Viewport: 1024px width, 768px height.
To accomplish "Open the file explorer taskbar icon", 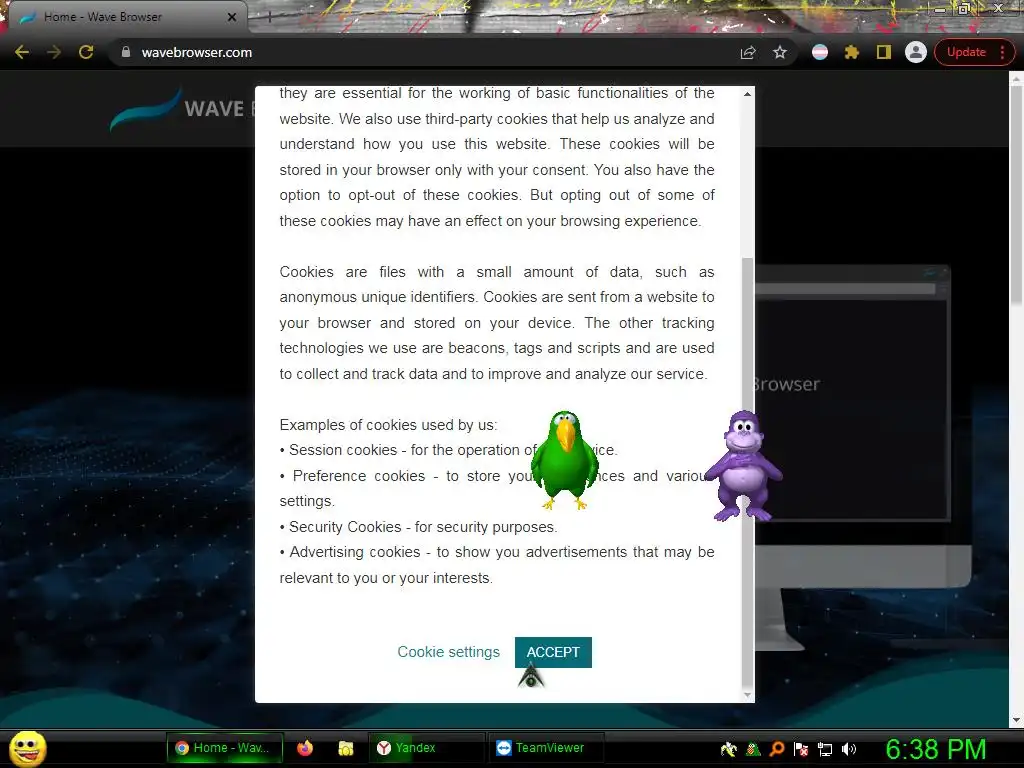I will (345, 748).
